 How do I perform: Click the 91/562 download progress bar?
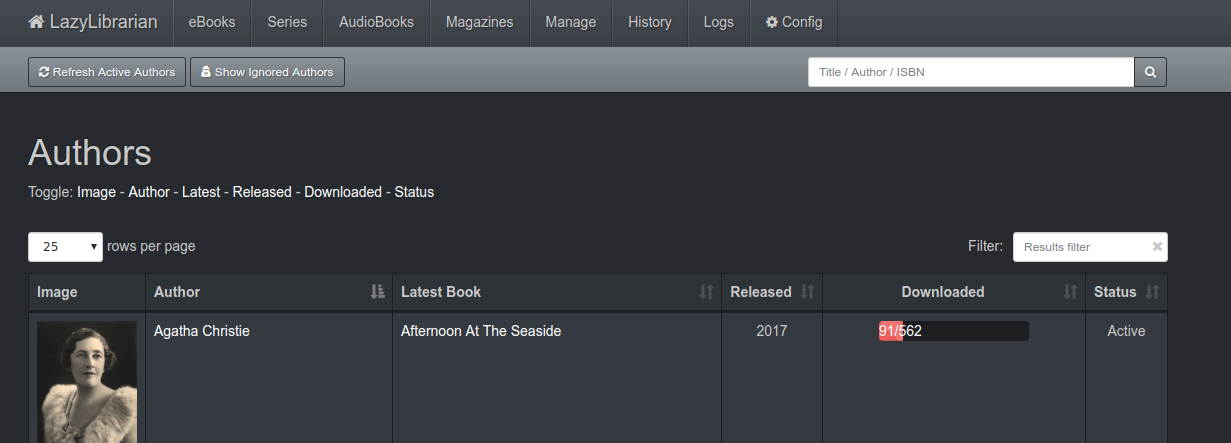point(954,331)
